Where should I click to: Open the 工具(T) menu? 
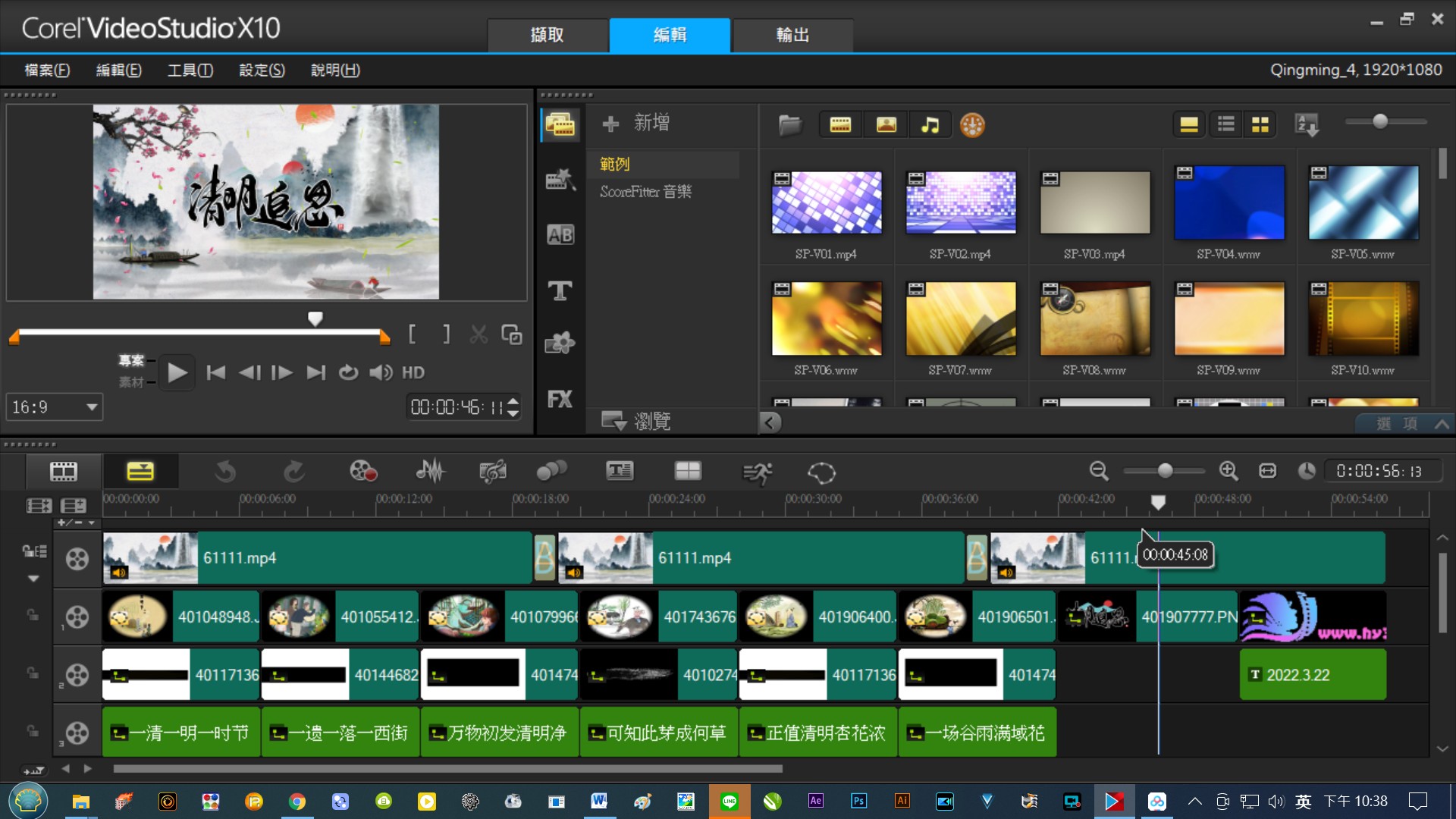(x=190, y=71)
